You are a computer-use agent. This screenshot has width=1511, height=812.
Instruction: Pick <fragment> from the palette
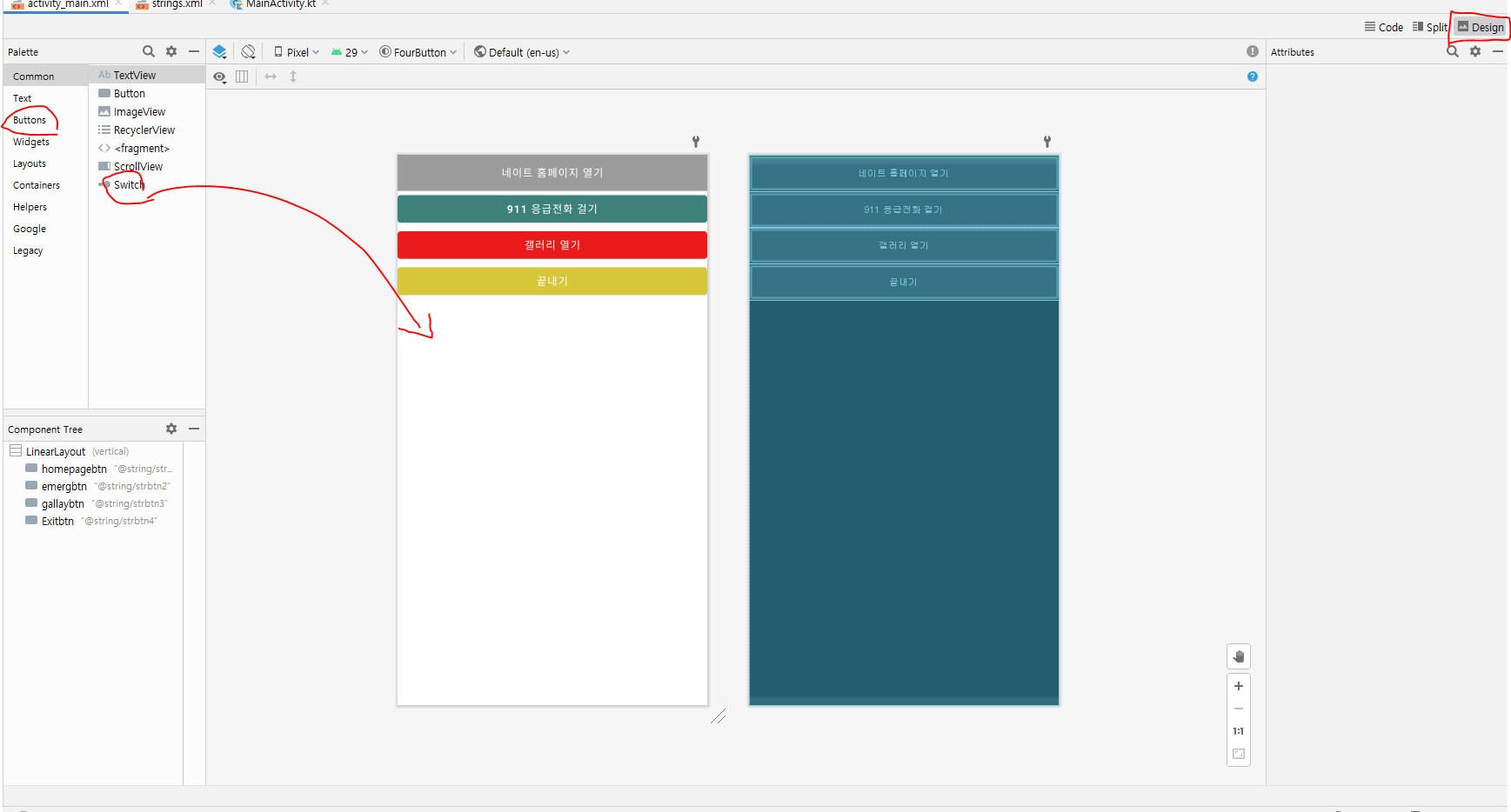147,149
